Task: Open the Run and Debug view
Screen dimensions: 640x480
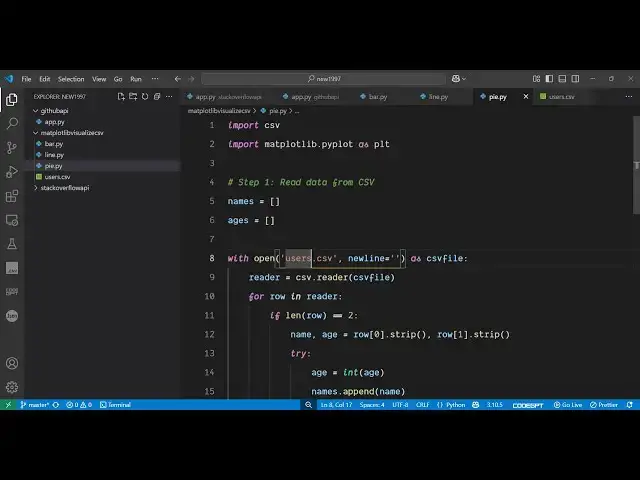Action: tap(12, 172)
